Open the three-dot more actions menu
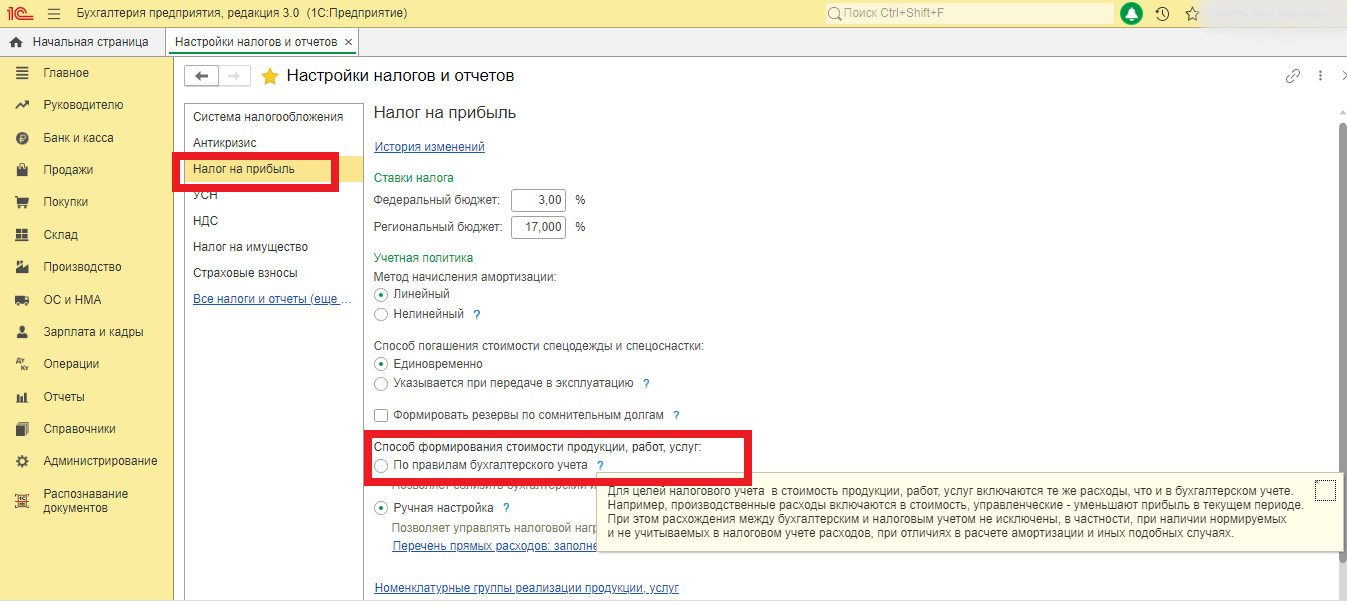Viewport: 1347px width, 607px height. (1320, 76)
